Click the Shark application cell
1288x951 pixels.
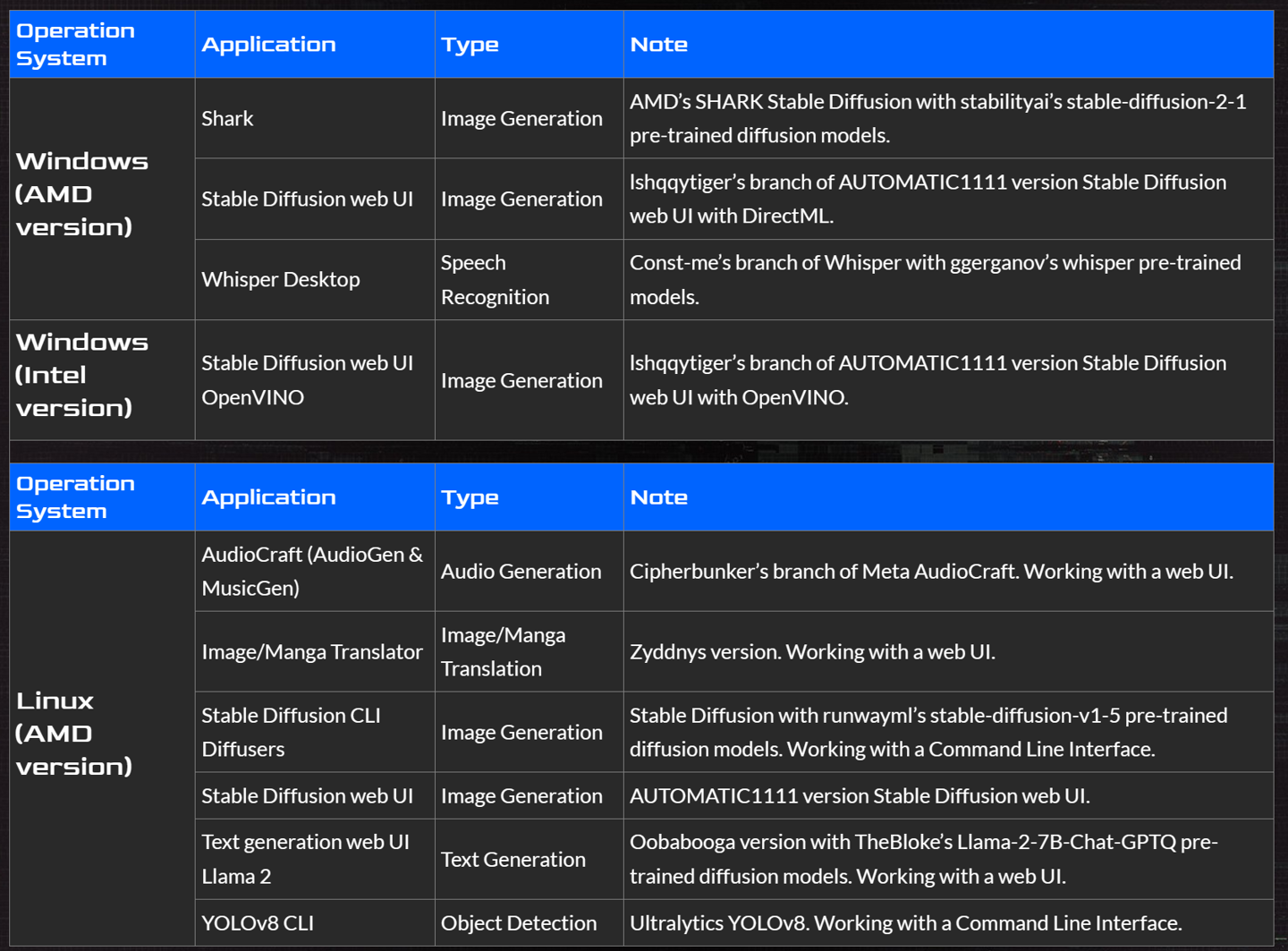point(315,118)
